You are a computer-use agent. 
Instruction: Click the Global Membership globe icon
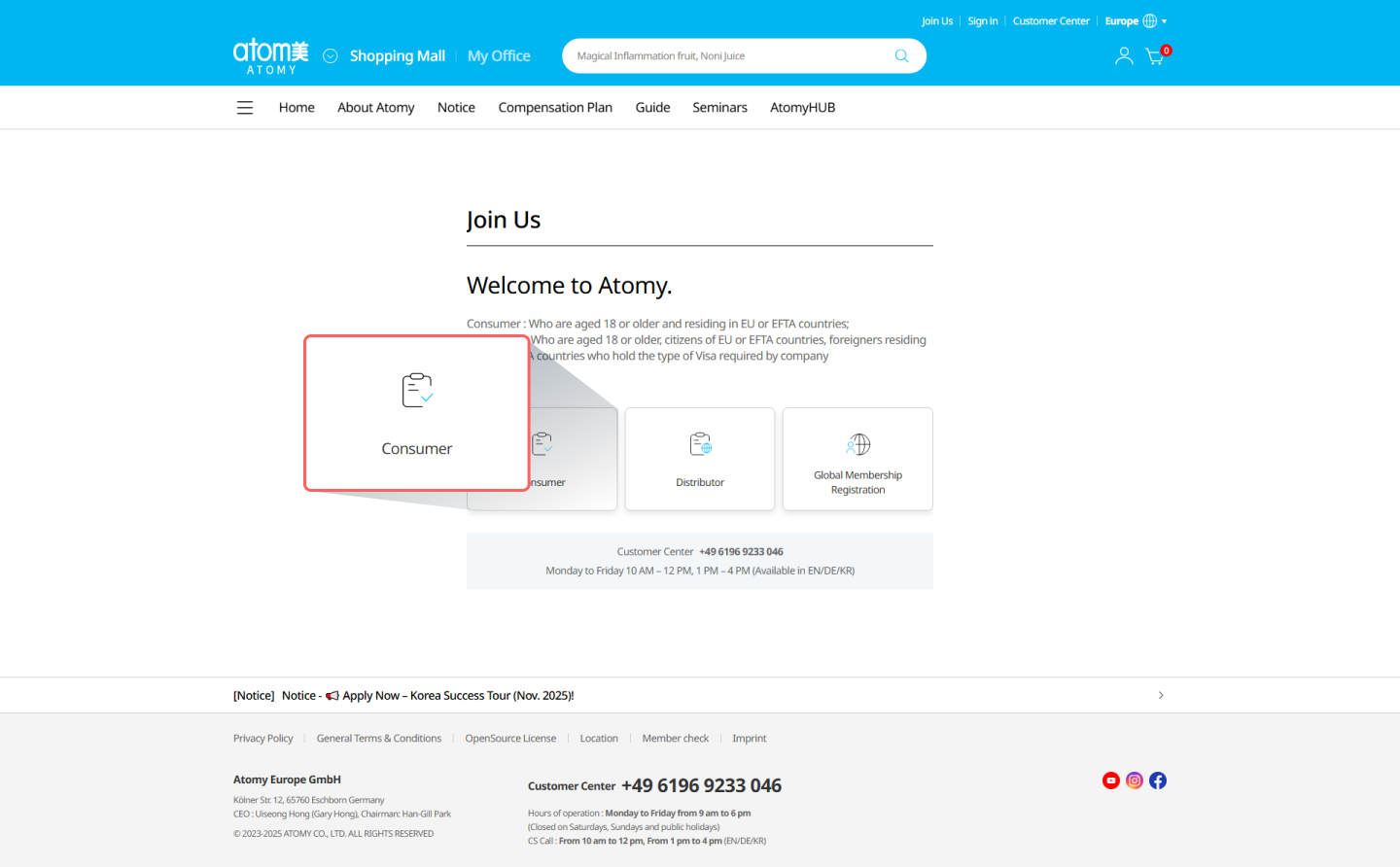click(858, 444)
